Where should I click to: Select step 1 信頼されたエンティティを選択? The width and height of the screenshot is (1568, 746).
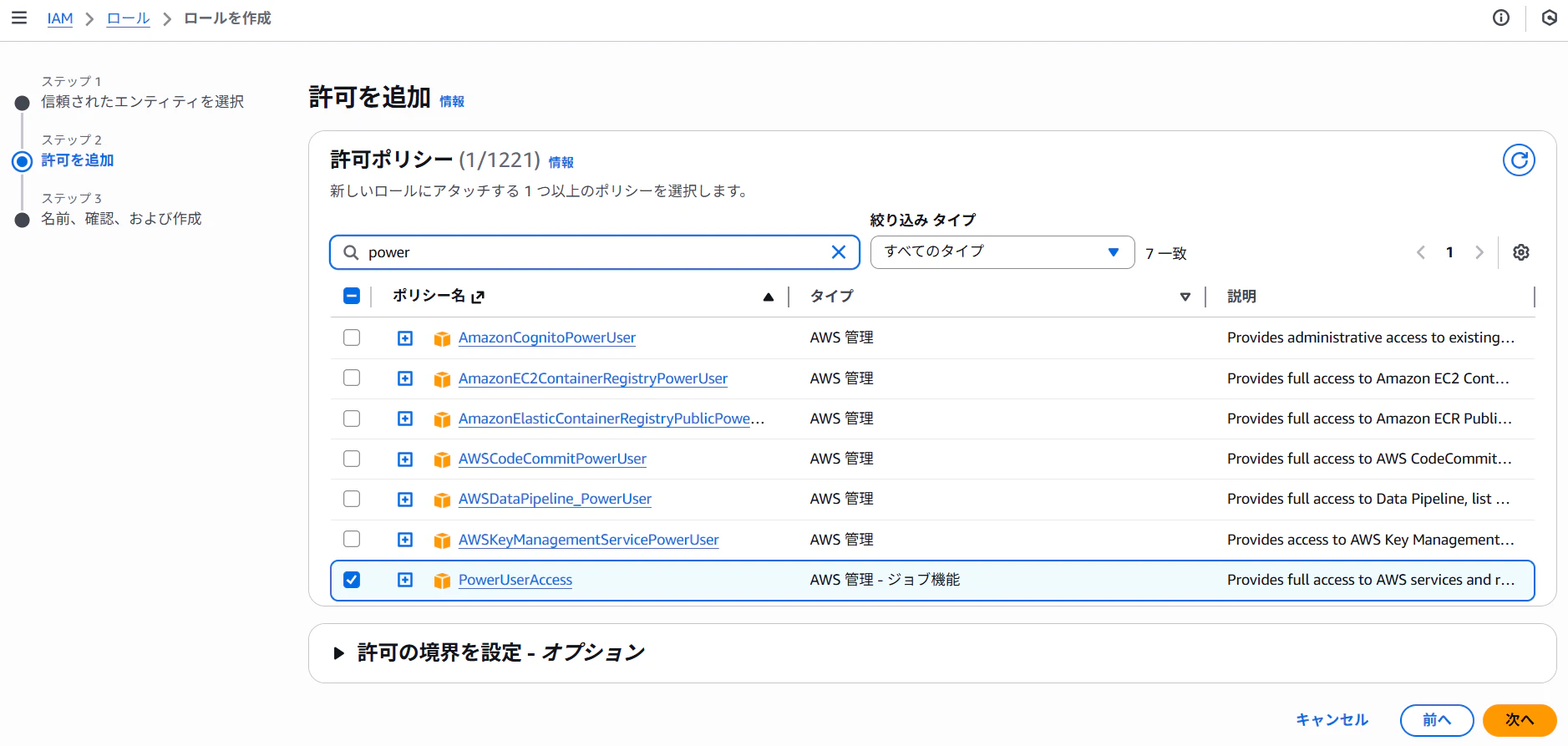tap(143, 102)
